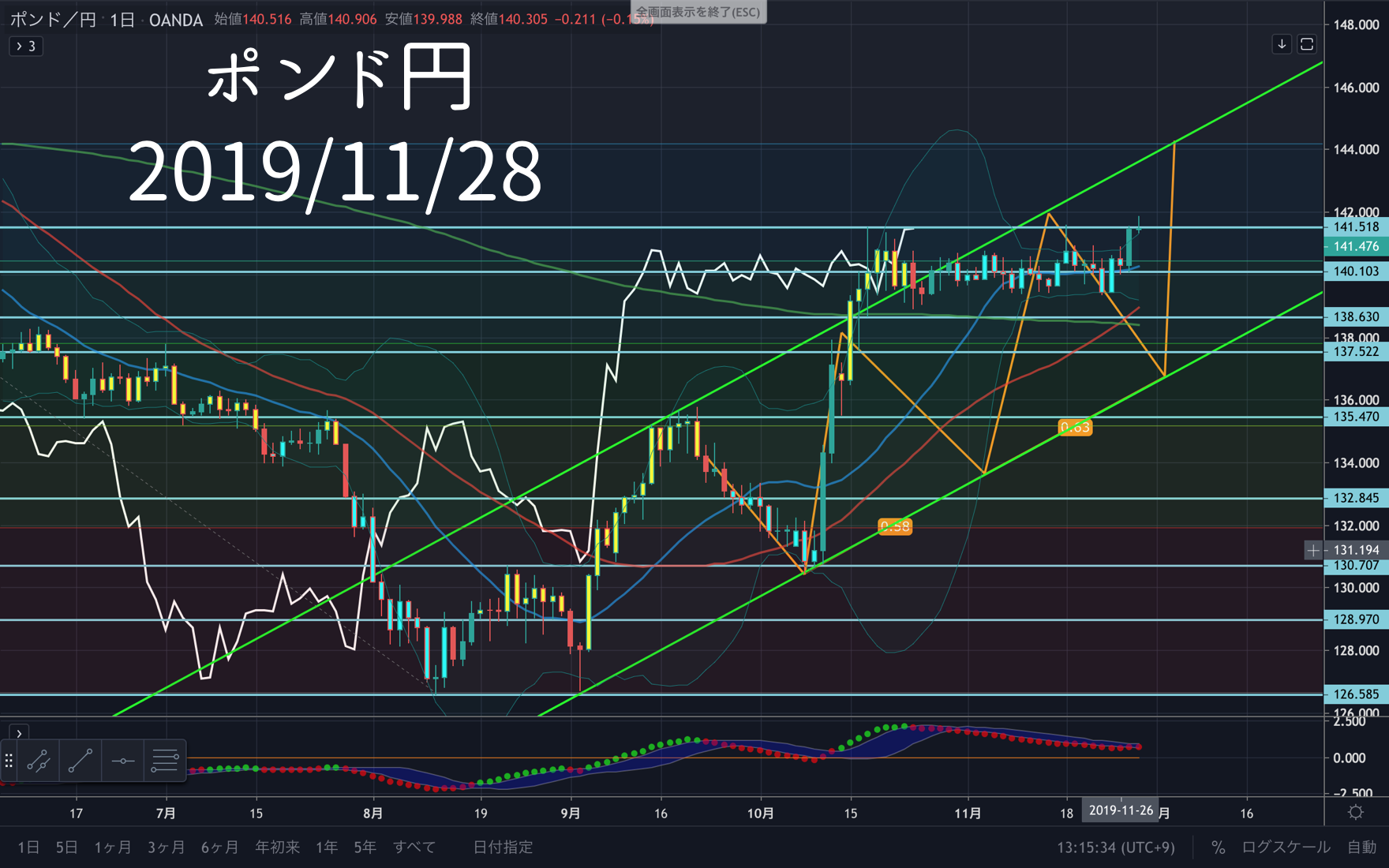1389x868 pixels.
Task: Click the 11月 label on time axis
Action: point(968,813)
